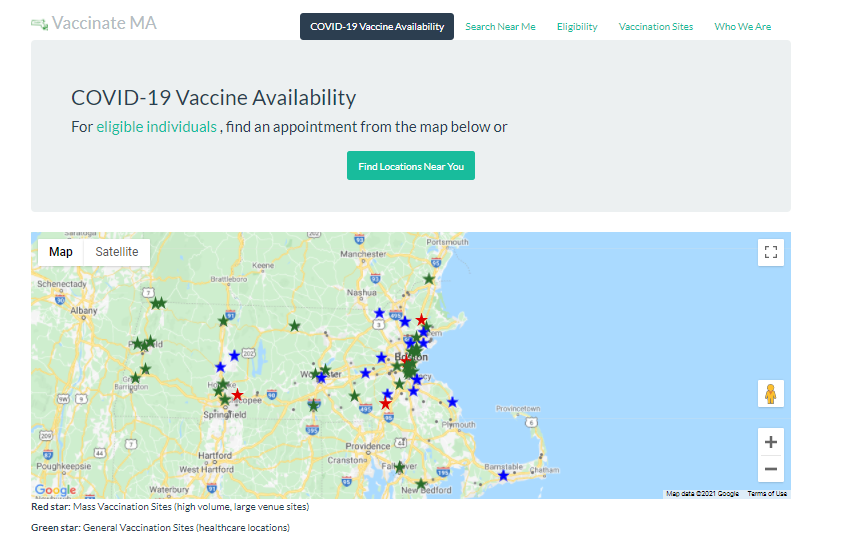Click the red star near Chicopee
This screenshot has width=853, height=543.
(237, 395)
